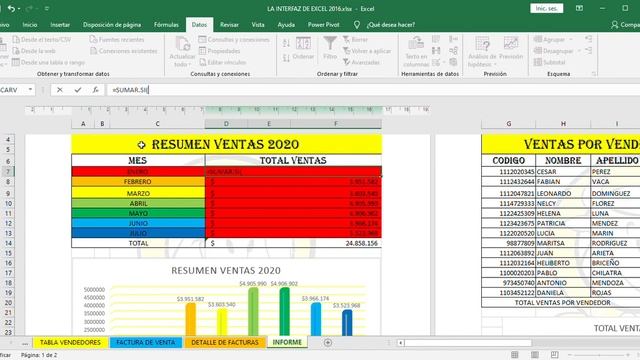Select row header 14
Image resolution: width=640 pixels, height=360 pixels.
point(8,243)
